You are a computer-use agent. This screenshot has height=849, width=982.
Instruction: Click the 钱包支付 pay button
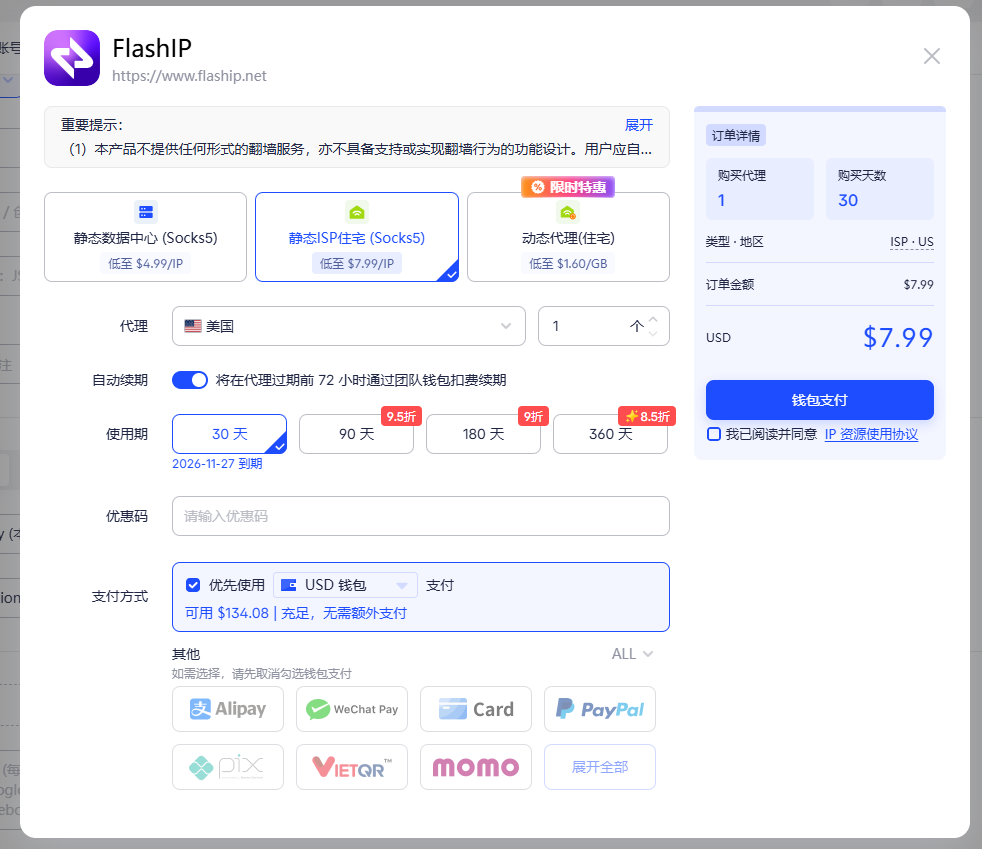(820, 400)
